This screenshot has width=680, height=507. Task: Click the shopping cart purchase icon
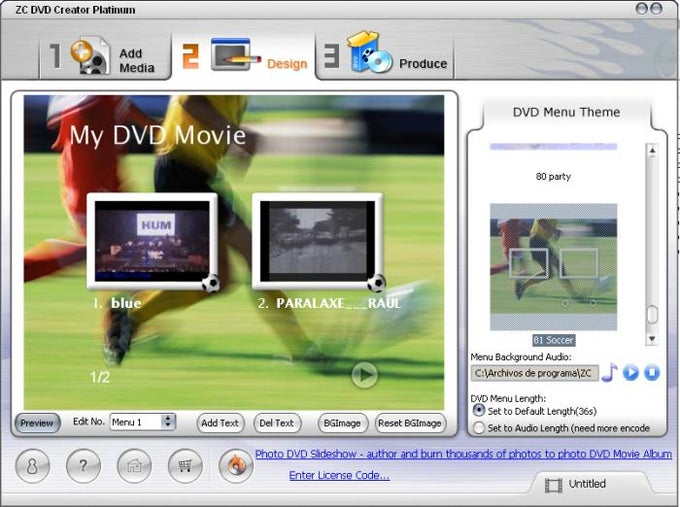(x=185, y=466)
